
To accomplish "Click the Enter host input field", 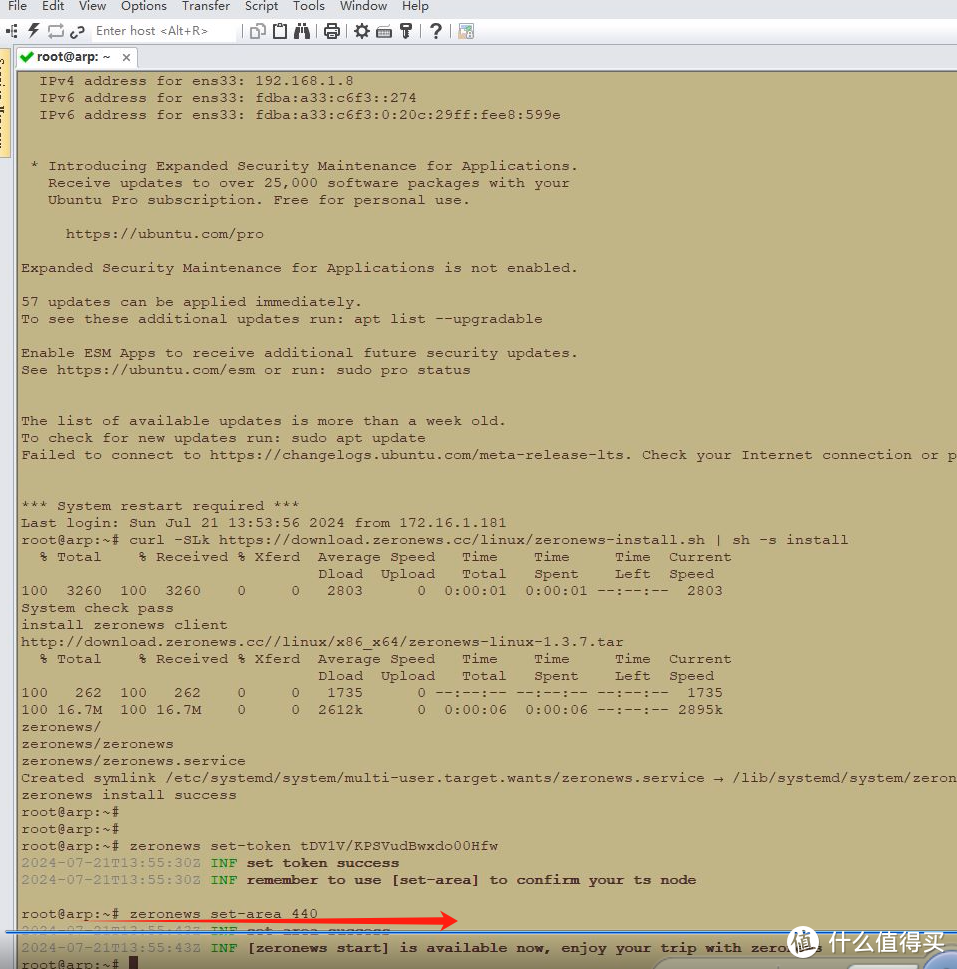I will [x=164, y=31].
